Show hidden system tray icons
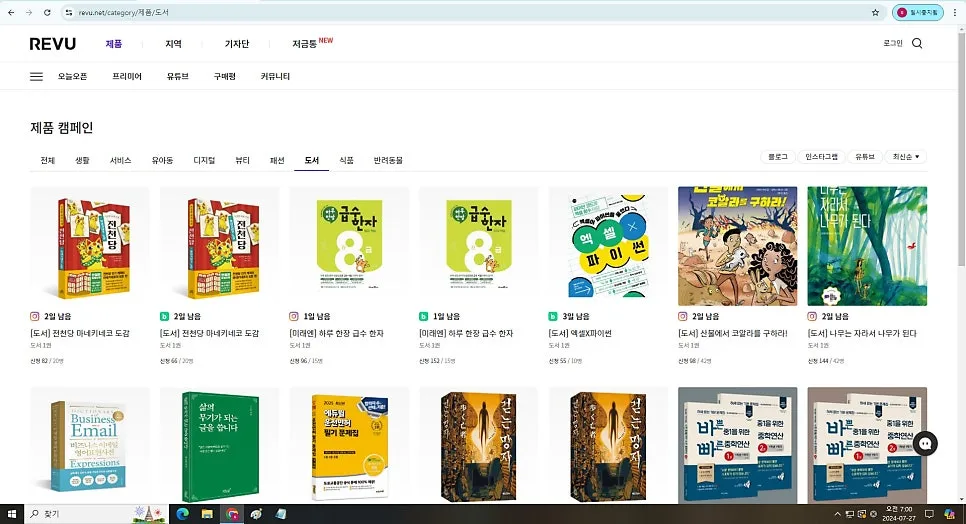The width and height of the screenshot is (966, 524). (x=837, y=514)
